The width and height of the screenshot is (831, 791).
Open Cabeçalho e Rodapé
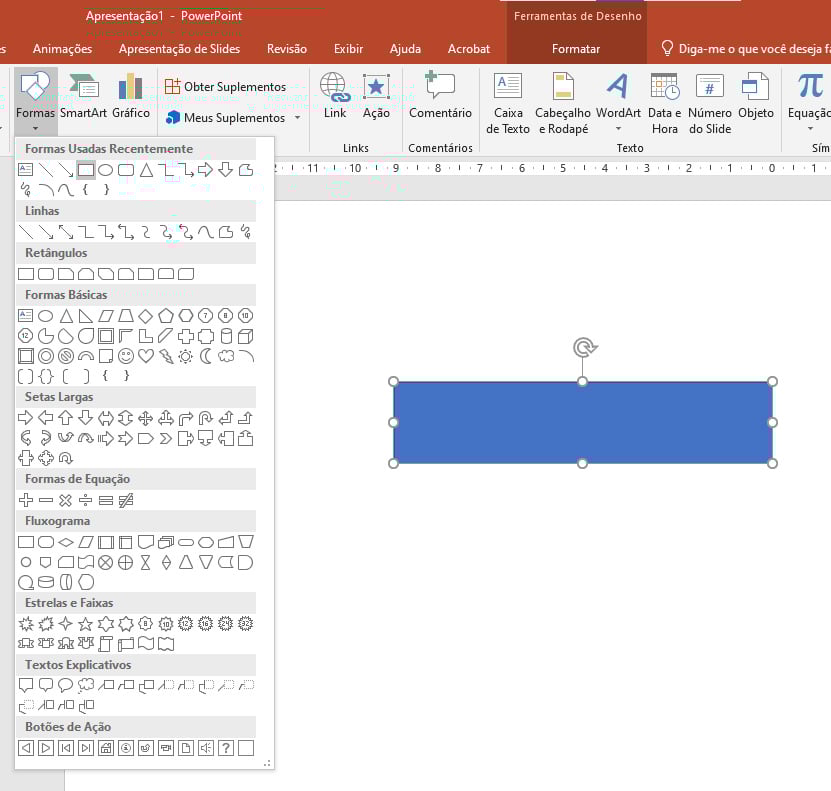pos(563,104)
